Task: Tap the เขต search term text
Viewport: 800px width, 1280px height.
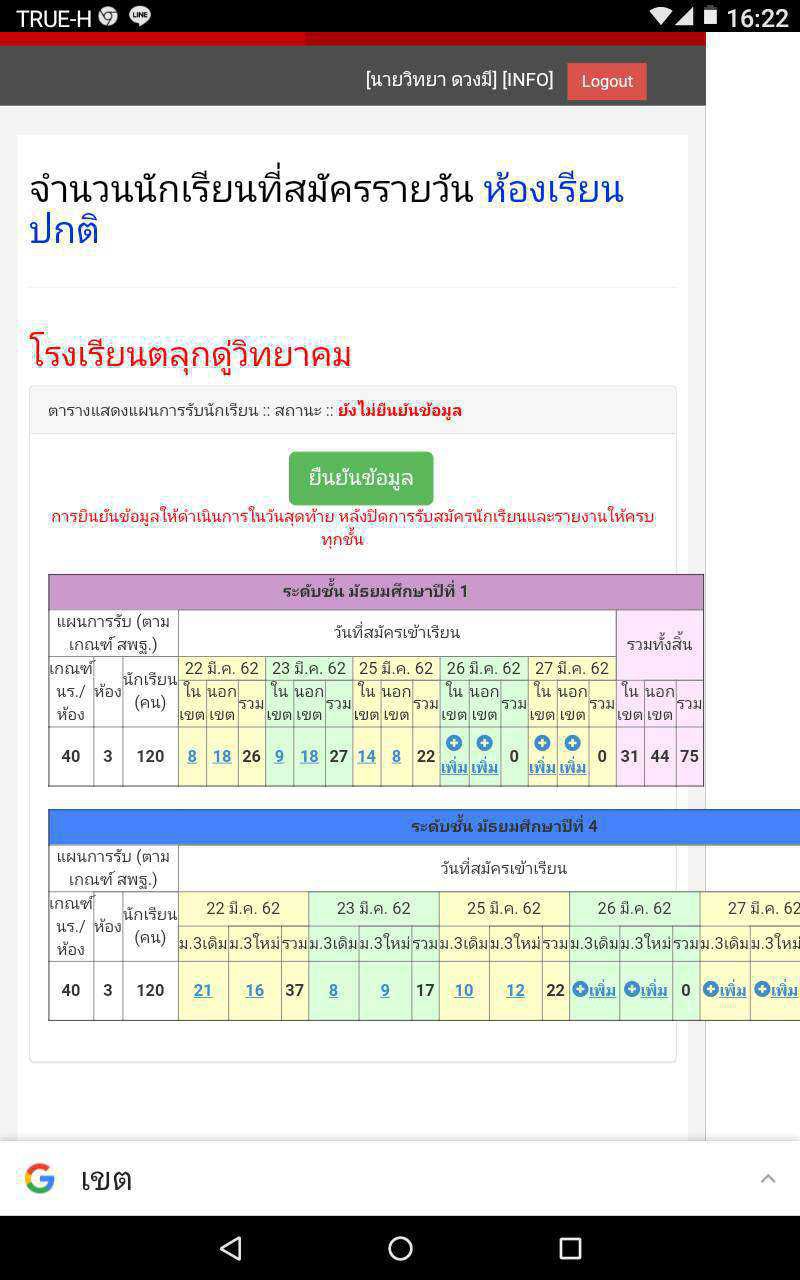Action: pyautogui.click(x=106, y=1180)
